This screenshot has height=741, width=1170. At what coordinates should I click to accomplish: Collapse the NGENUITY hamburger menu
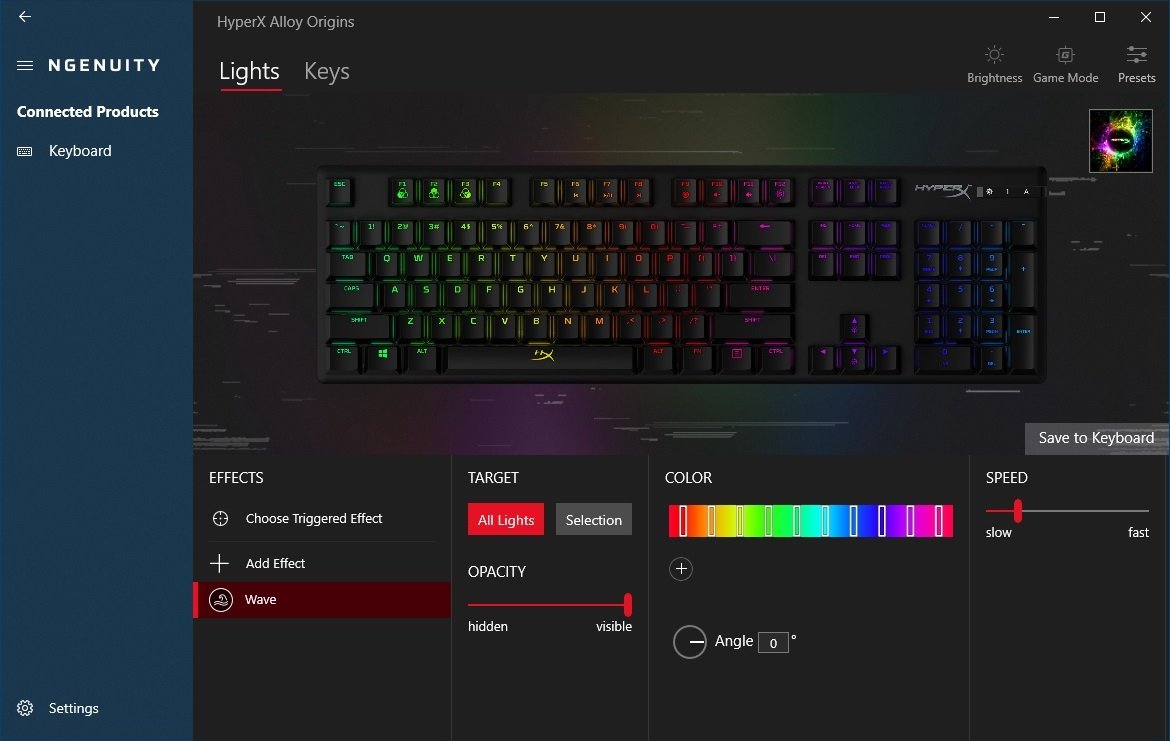pyautogui.click(x=25, y=66)
